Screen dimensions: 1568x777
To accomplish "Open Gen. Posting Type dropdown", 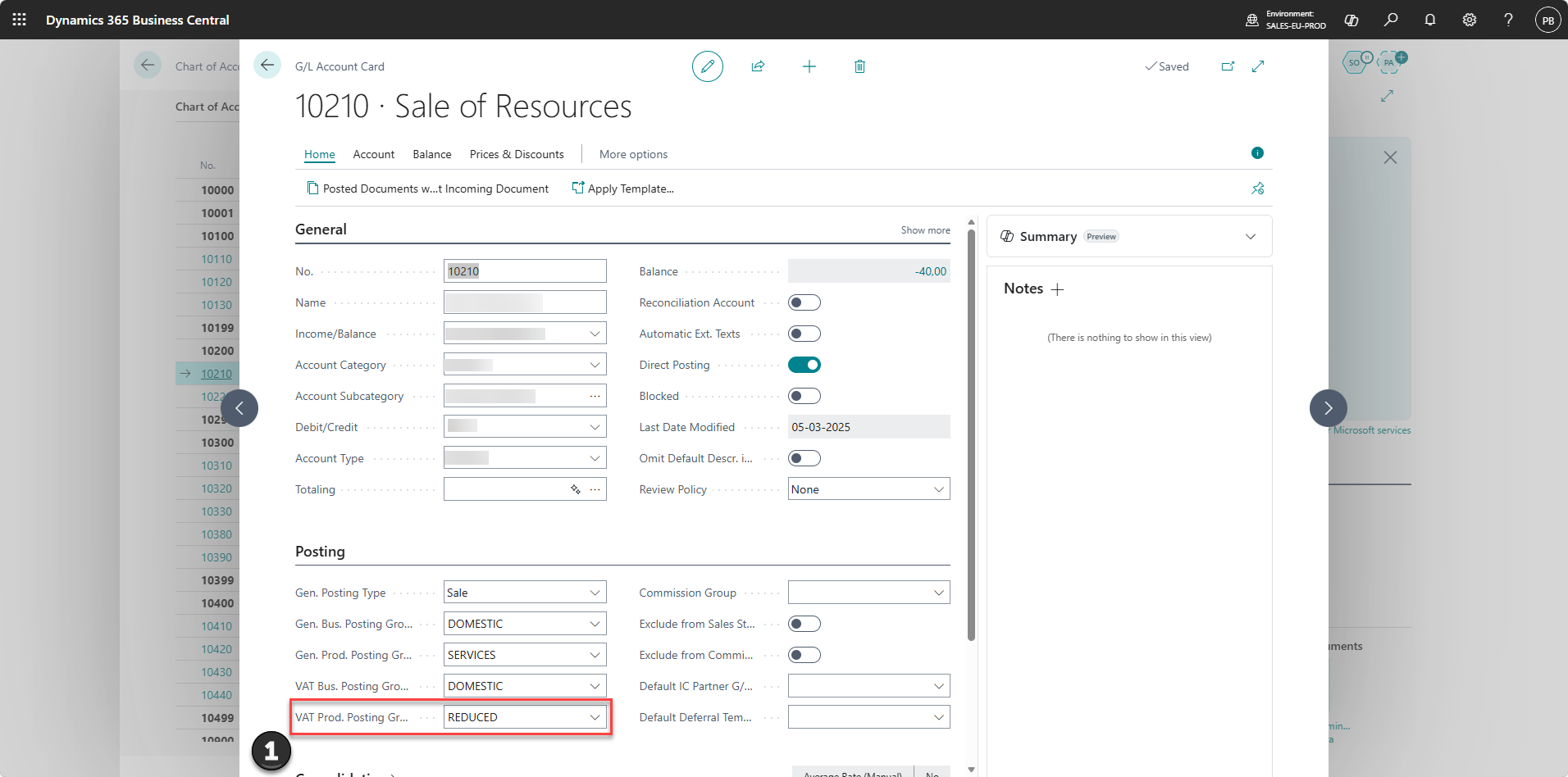I will pyautogui.click(x=595, y=593).
